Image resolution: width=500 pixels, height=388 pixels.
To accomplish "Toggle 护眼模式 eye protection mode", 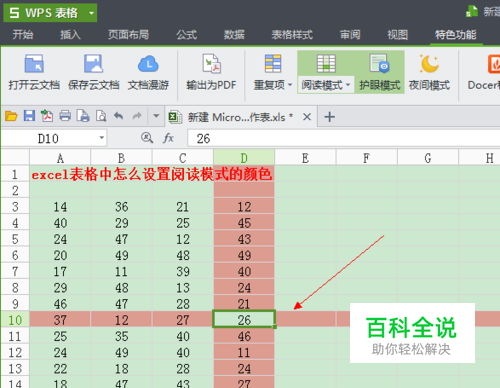I will (380, 72).
